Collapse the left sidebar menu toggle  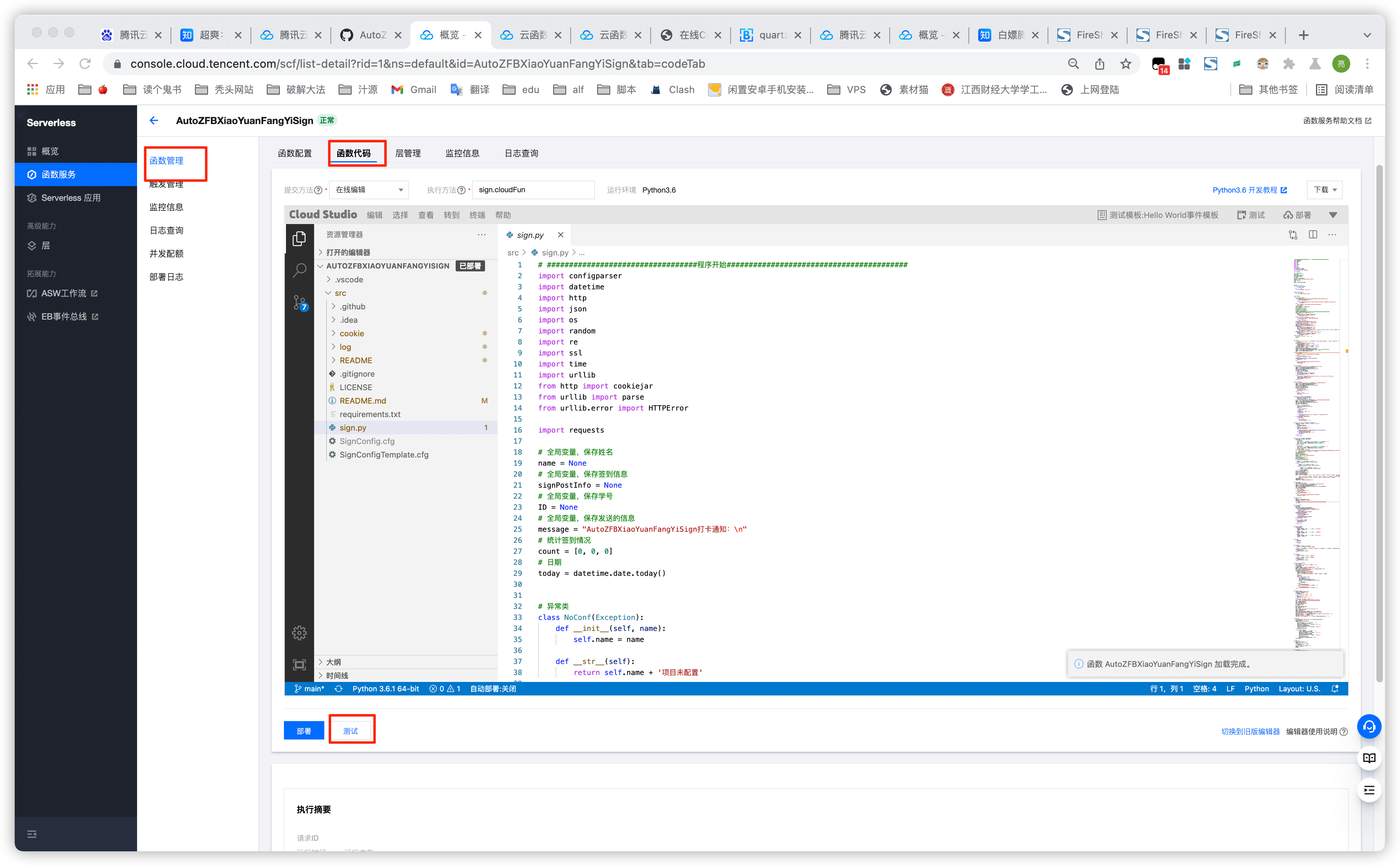[x=32, y=834]
